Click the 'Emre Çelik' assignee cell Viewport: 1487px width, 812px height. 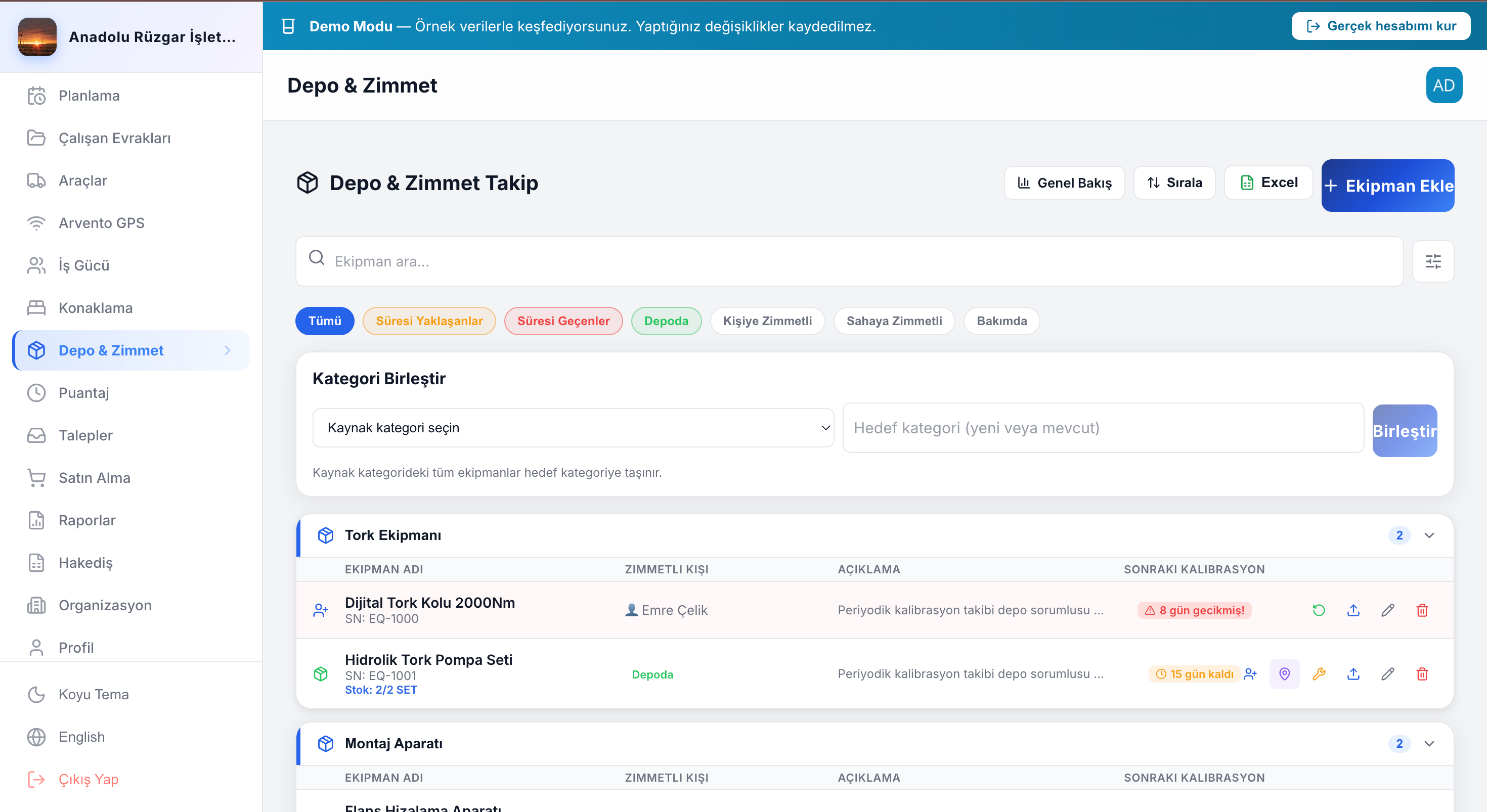tap(666, 610)
